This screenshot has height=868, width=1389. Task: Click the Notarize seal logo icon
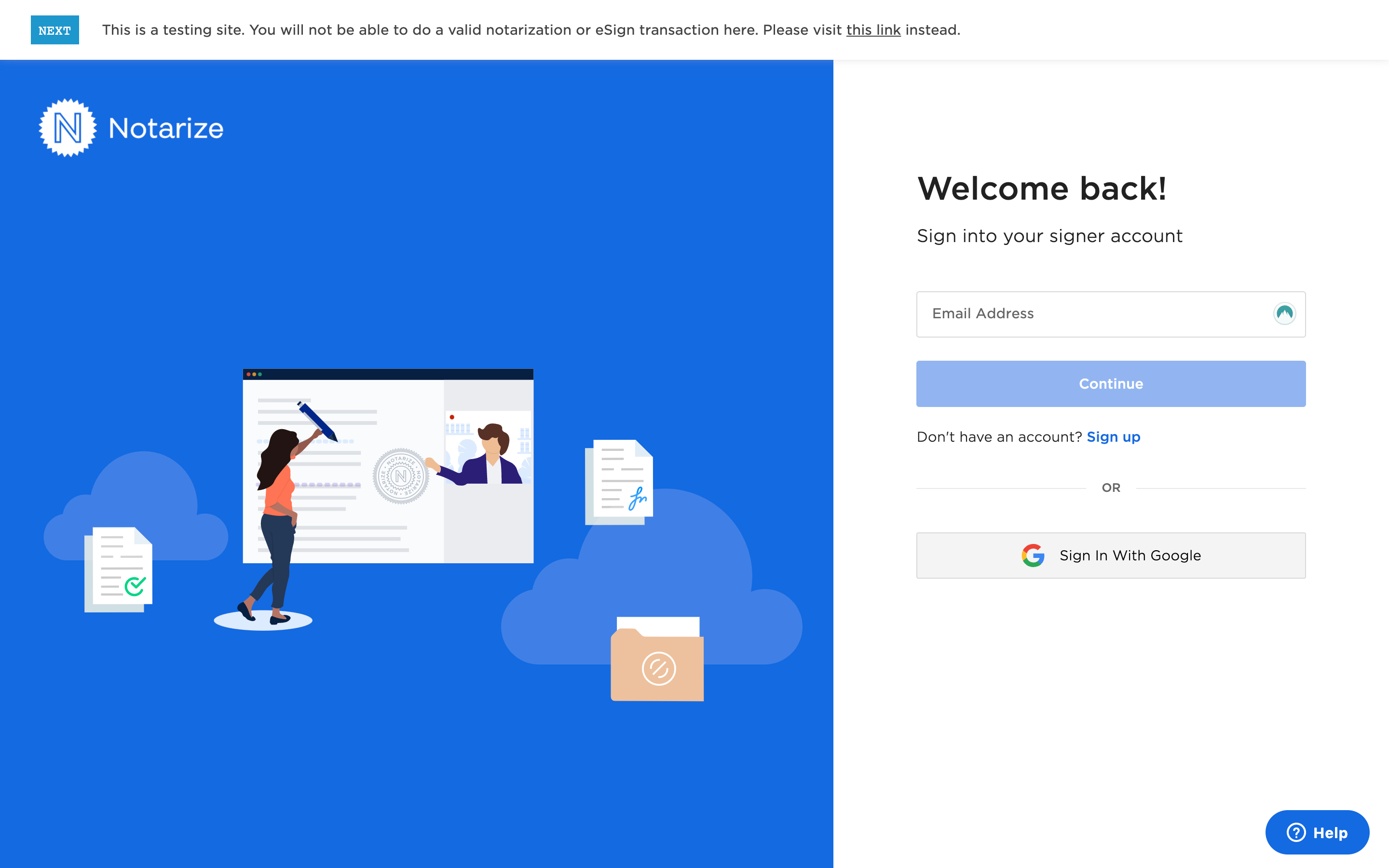coord(68,127)
